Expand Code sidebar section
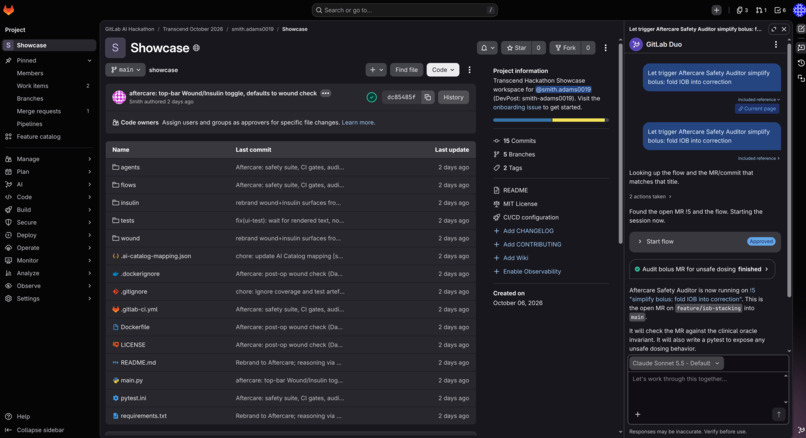806x438 pixels. pos(48,197)
